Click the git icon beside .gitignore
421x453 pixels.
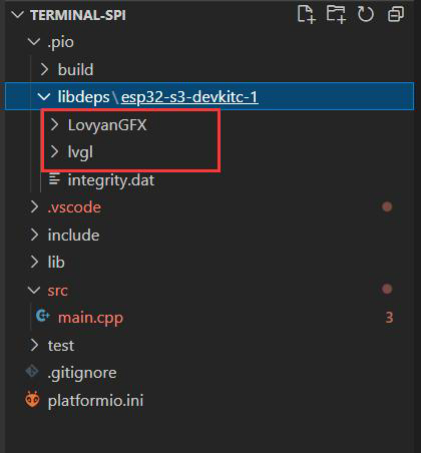click(x=32, y=372)
